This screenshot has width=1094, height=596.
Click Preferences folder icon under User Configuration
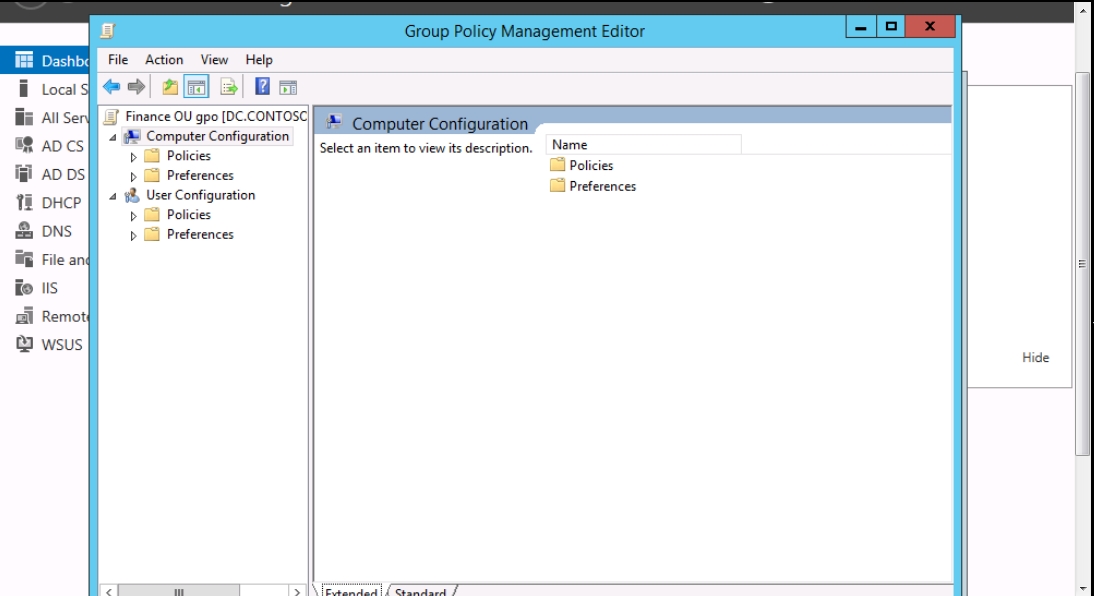pyautogui.click(x=152, y=234)
